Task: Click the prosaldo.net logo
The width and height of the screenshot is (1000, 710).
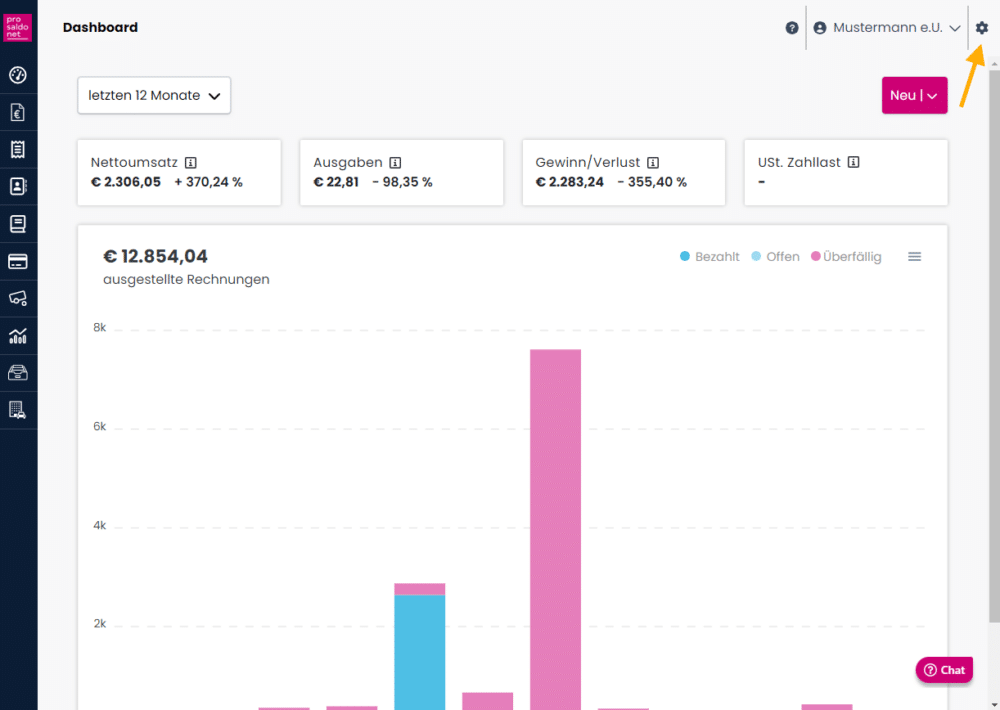Action: [x=18, y=27]
